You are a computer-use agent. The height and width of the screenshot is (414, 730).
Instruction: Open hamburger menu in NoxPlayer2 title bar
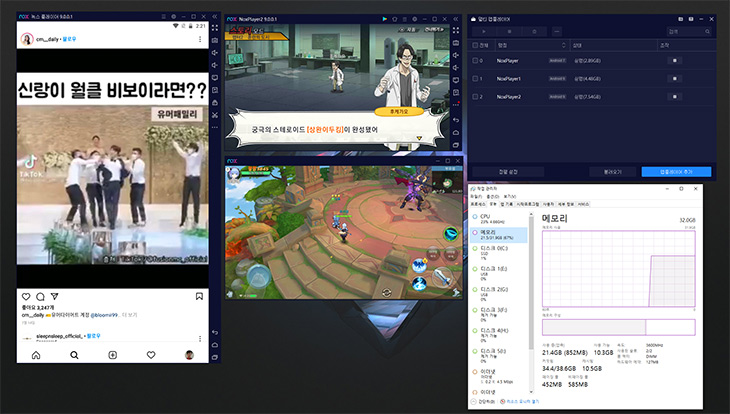tap(404, 19)
